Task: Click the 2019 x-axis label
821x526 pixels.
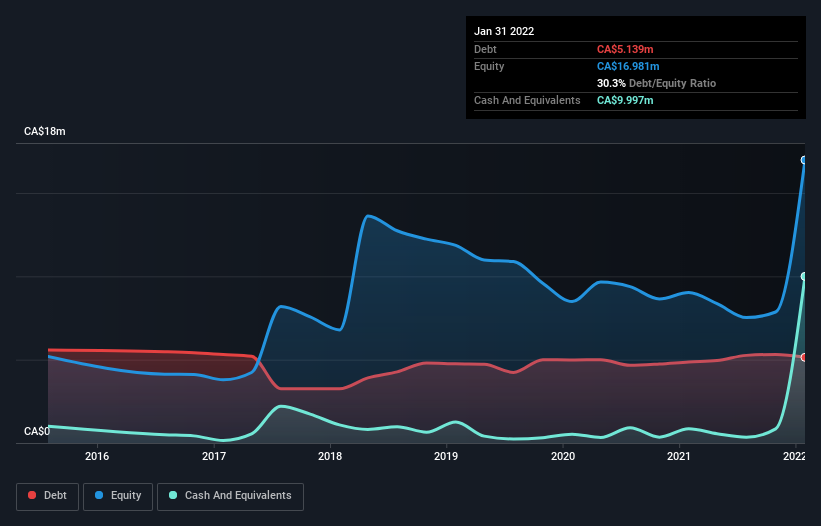Action: [x=446, y=456]
